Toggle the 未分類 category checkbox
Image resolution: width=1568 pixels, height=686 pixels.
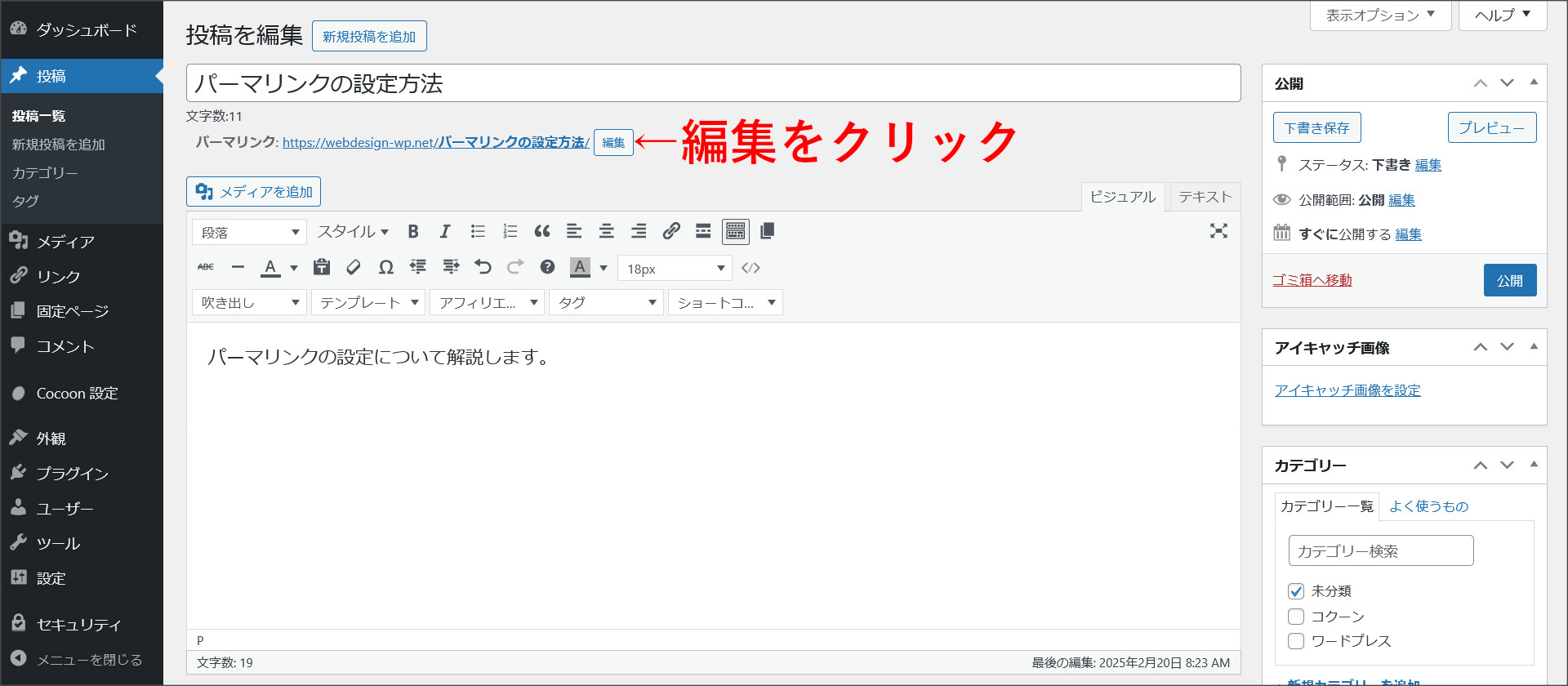[1296, 591]
